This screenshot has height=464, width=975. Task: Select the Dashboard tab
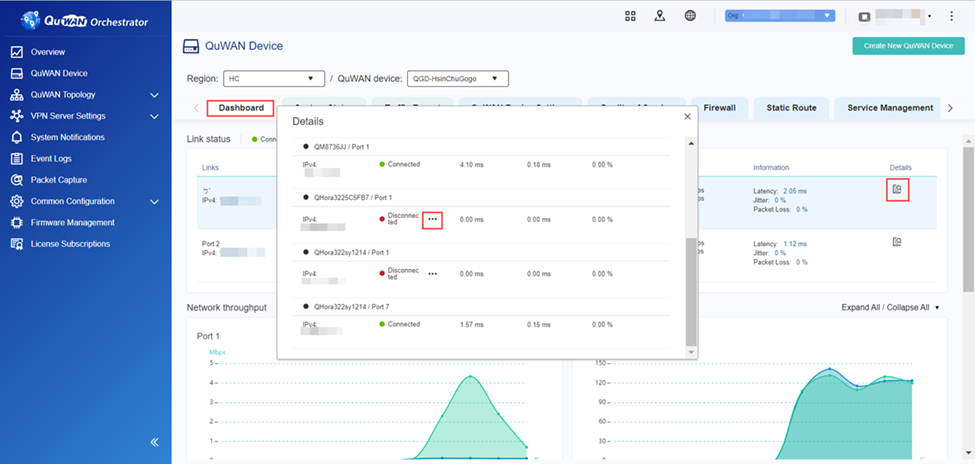click(x=241, y=108)
